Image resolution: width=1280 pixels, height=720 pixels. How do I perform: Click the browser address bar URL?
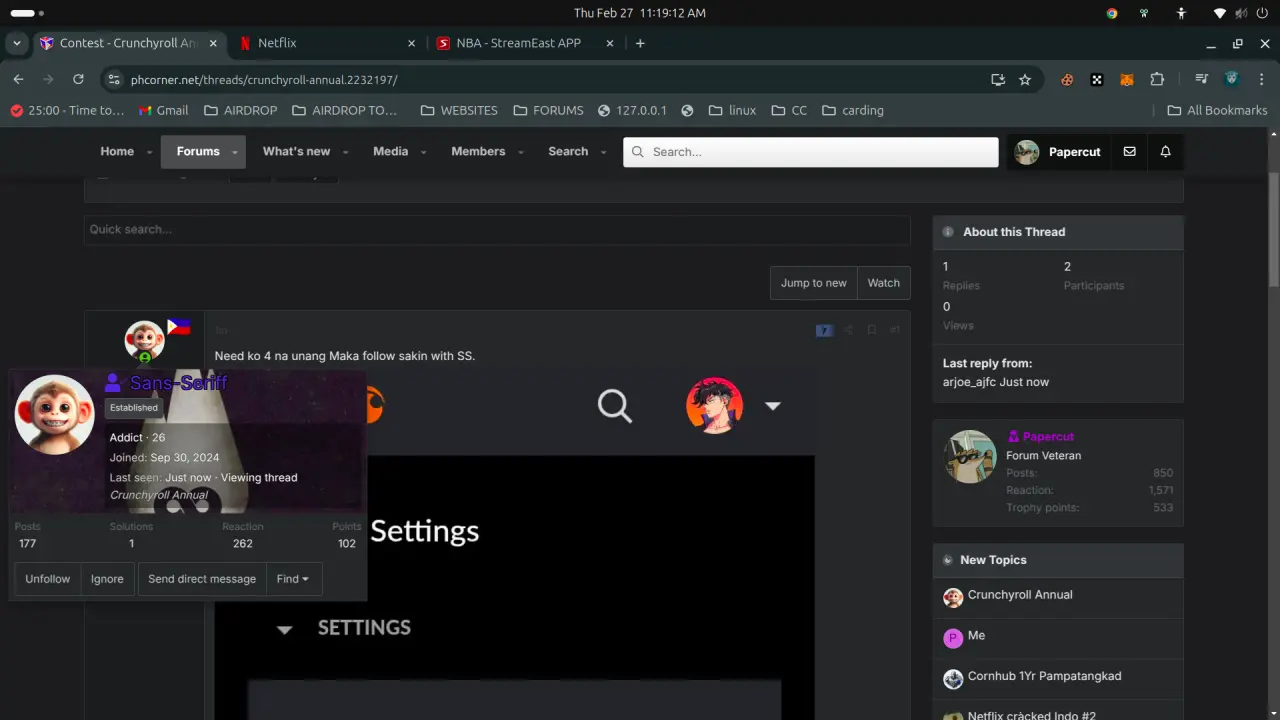point(264,79)
